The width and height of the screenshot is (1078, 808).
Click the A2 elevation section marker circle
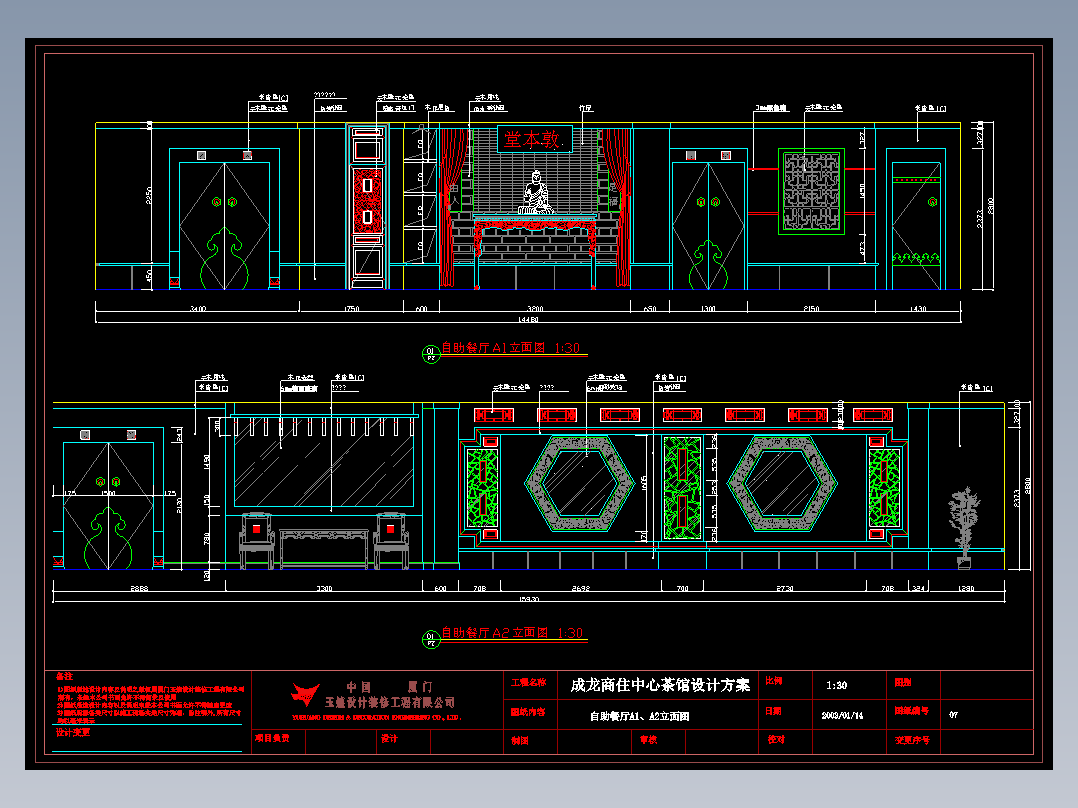pyautogui.click(x=430, y=640)
